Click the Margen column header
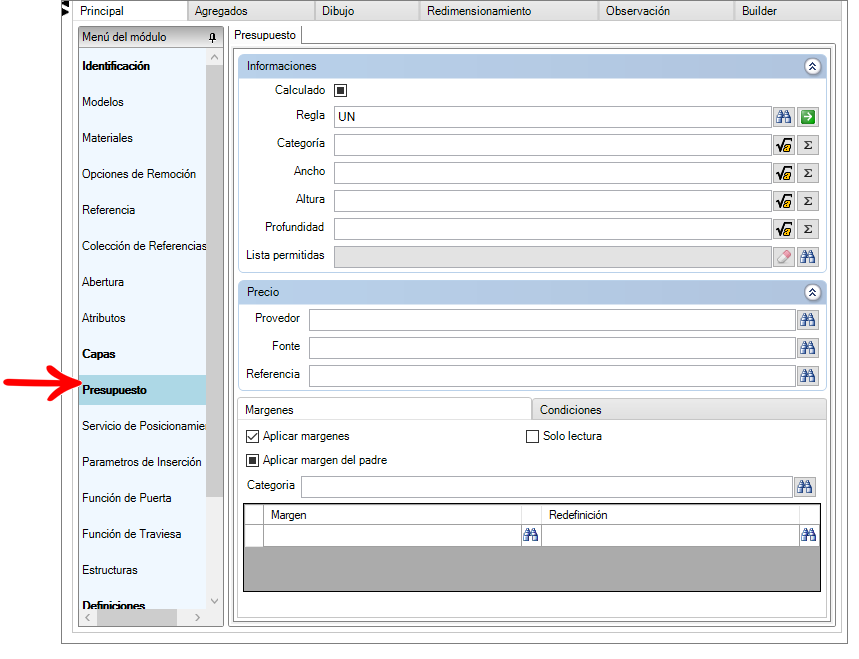This screenshot has height=659, width=859. pos(392,515)
